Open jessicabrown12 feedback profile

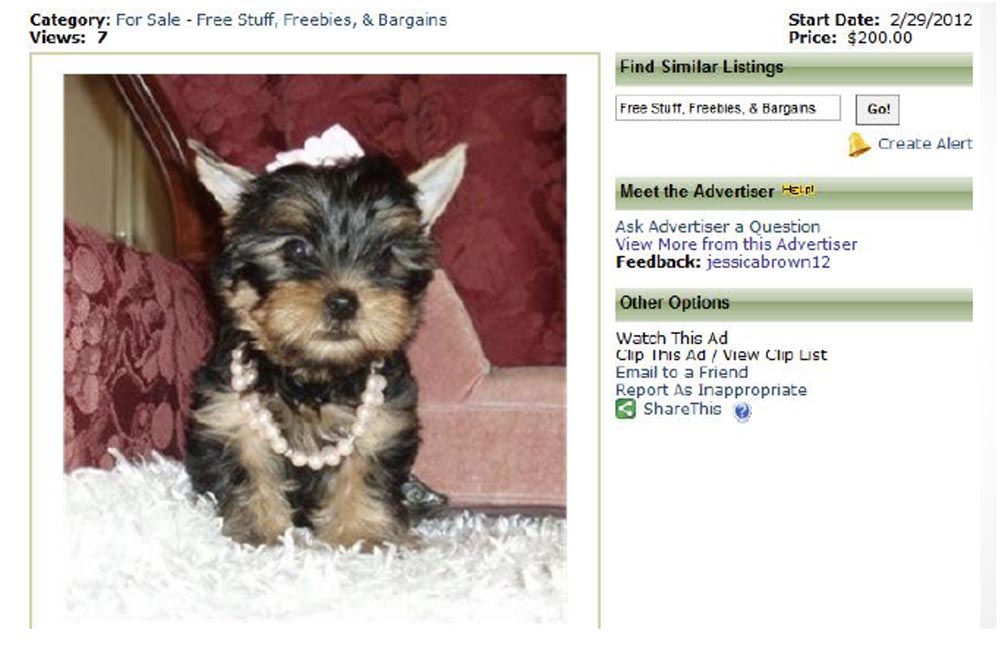point(768,262)
